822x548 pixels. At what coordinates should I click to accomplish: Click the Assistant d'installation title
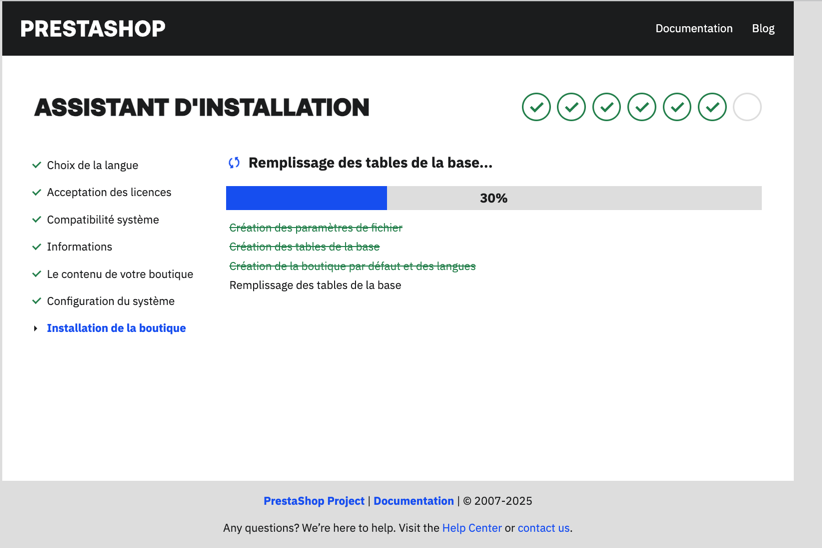pyautogui.click(x=202, y=108)
